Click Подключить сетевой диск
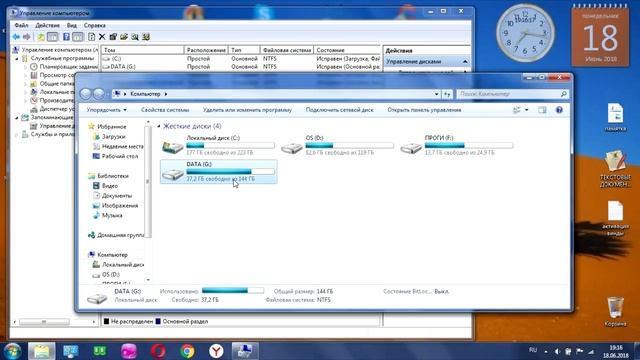The image size is (640, 360). 340,110
